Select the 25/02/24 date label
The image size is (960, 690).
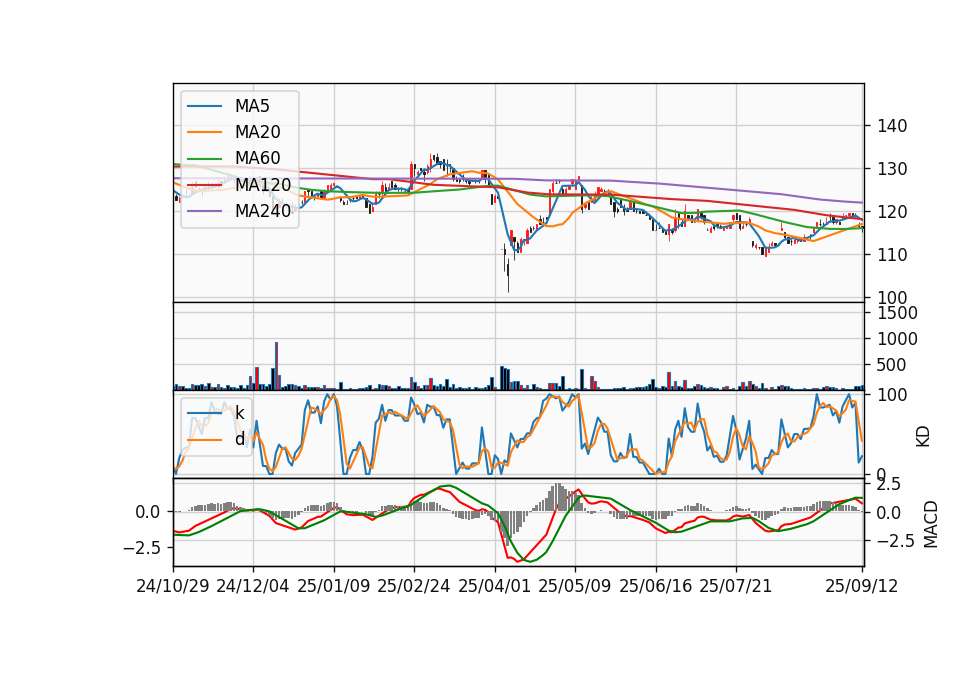414,586
